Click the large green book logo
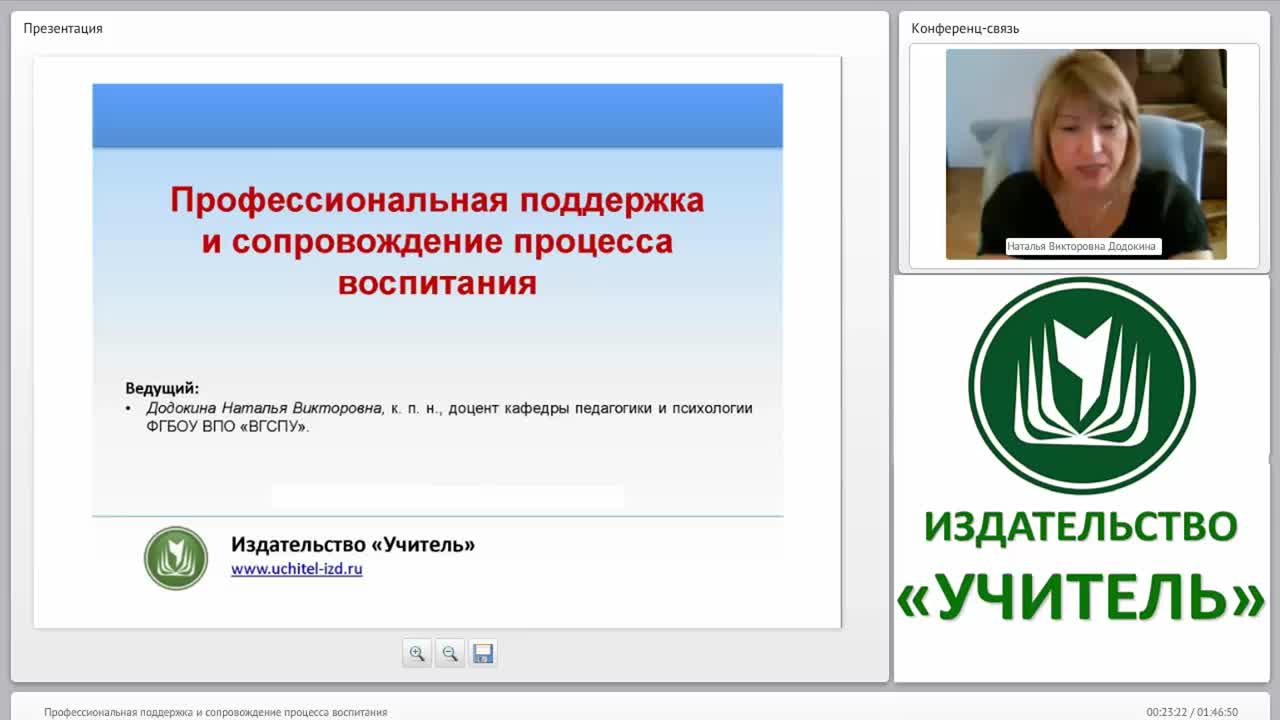The image size is (1280, 720). pos(1082,385)
